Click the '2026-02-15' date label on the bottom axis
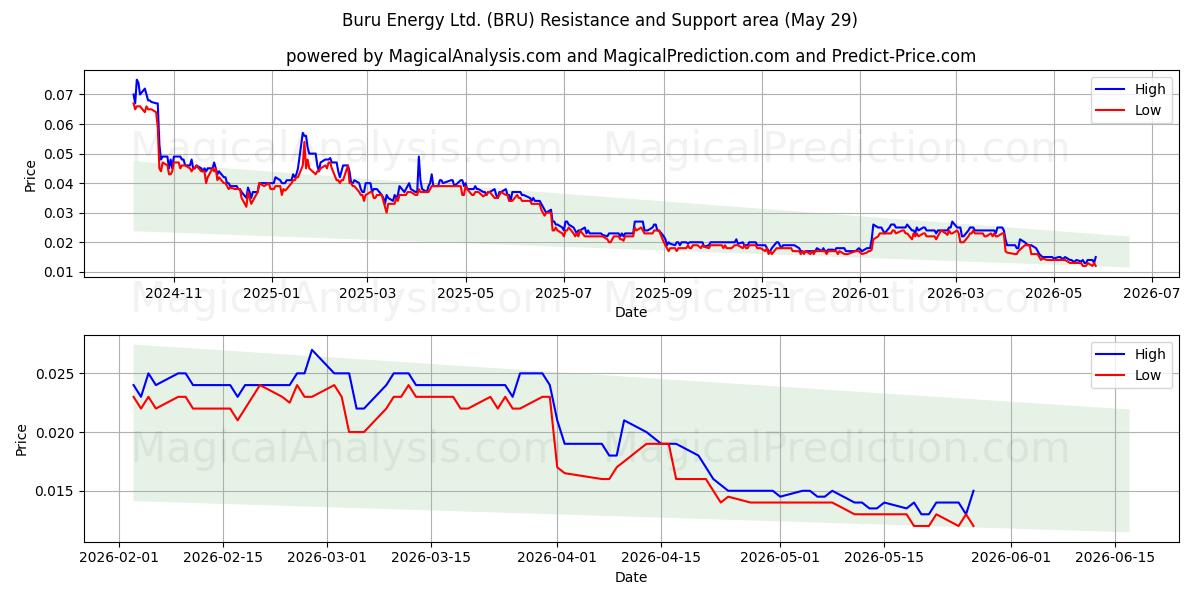 223,558
